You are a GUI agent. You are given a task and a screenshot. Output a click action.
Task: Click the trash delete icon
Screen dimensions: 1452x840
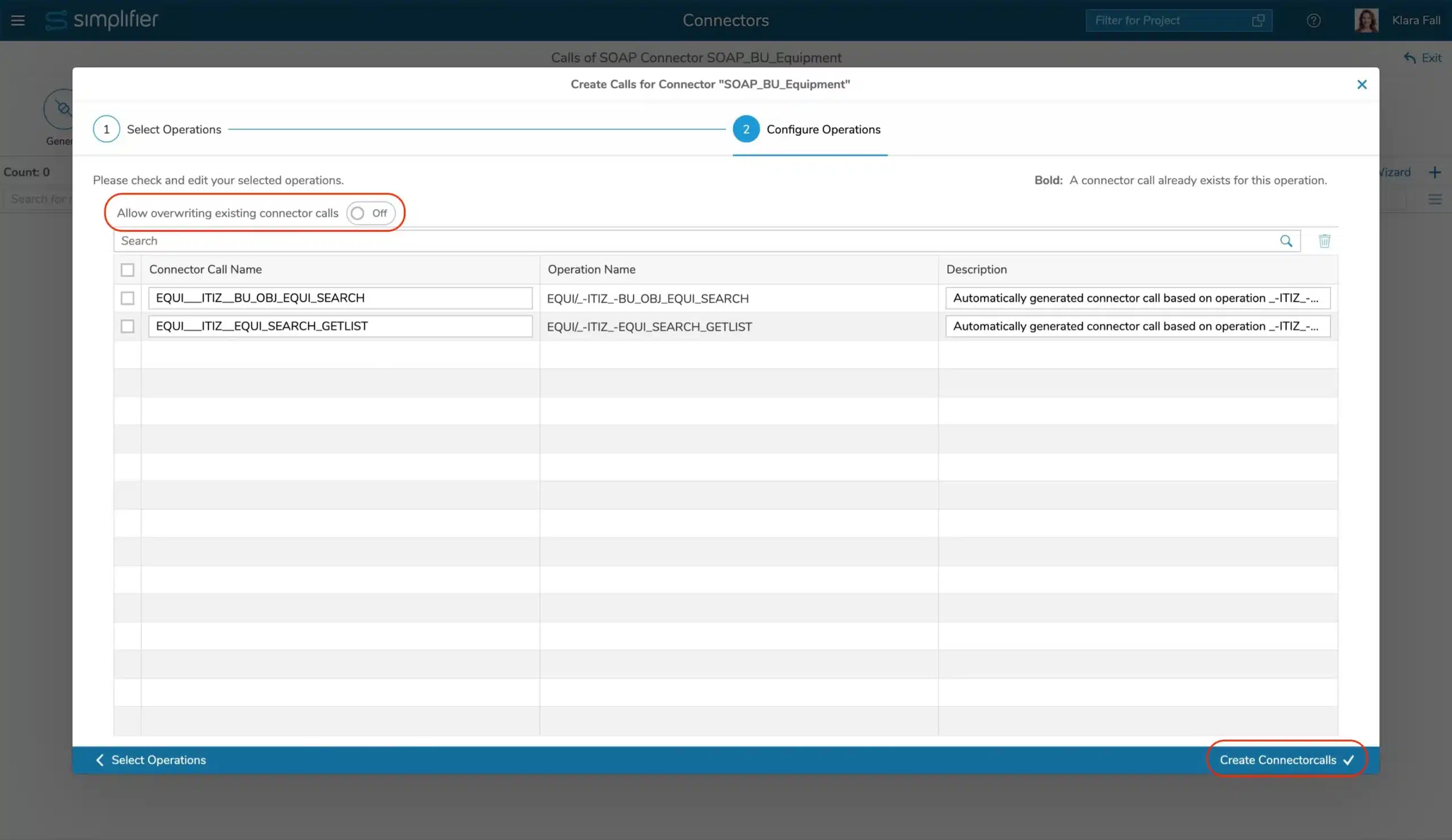click(1324, 241)
